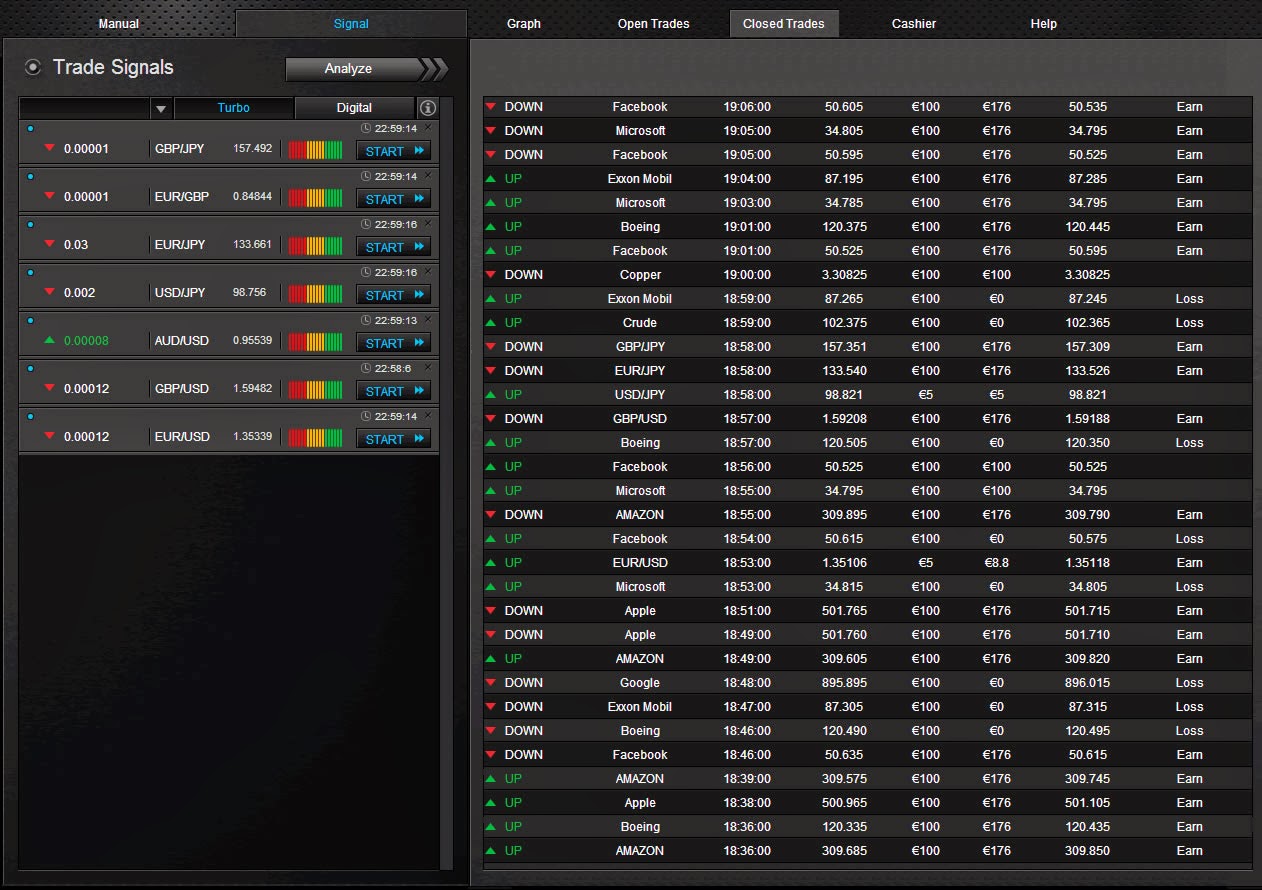The width and height of the screenshot is (1262, 890).
Task: Click the clock icon on AUD/USD signal
Action: 366,320
